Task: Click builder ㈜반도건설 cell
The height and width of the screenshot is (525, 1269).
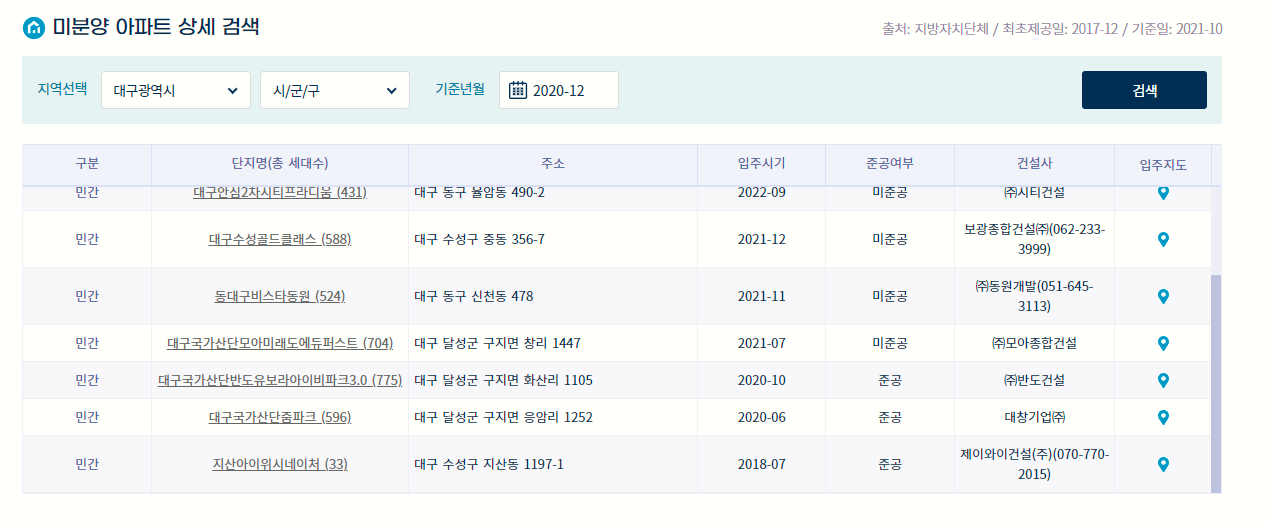Action: pyautogui.click(x=1034, y=380)
